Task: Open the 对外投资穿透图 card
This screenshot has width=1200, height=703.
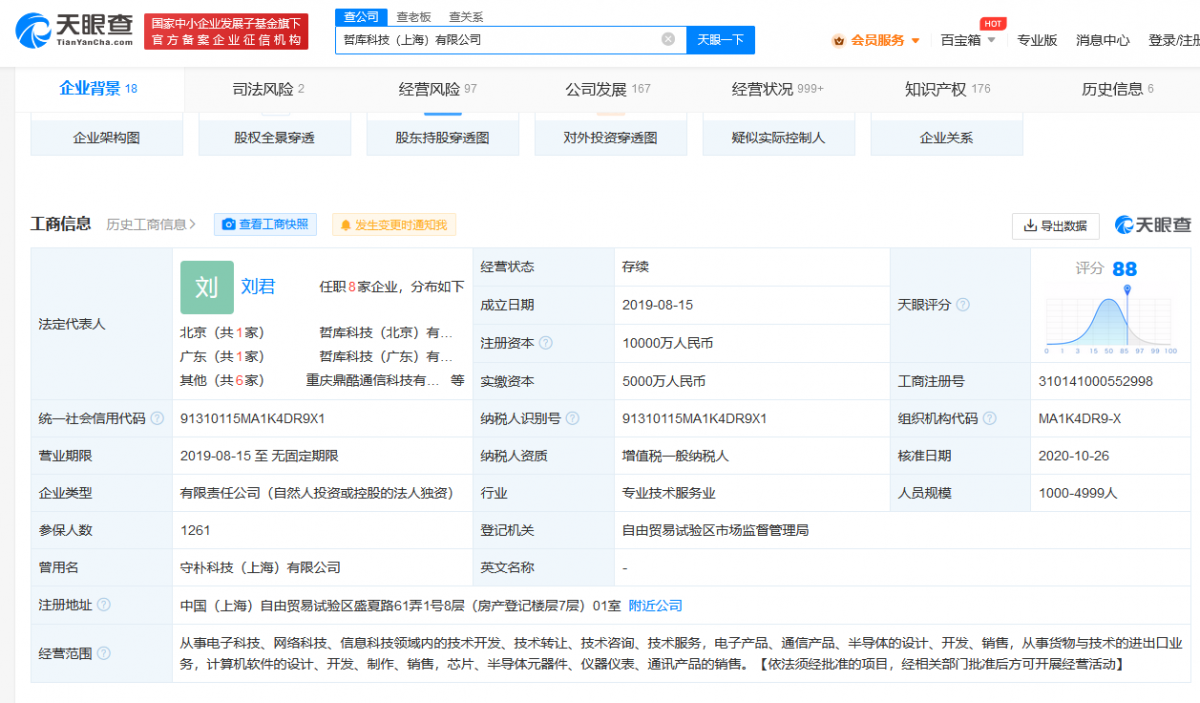Action: pos(610,137)
